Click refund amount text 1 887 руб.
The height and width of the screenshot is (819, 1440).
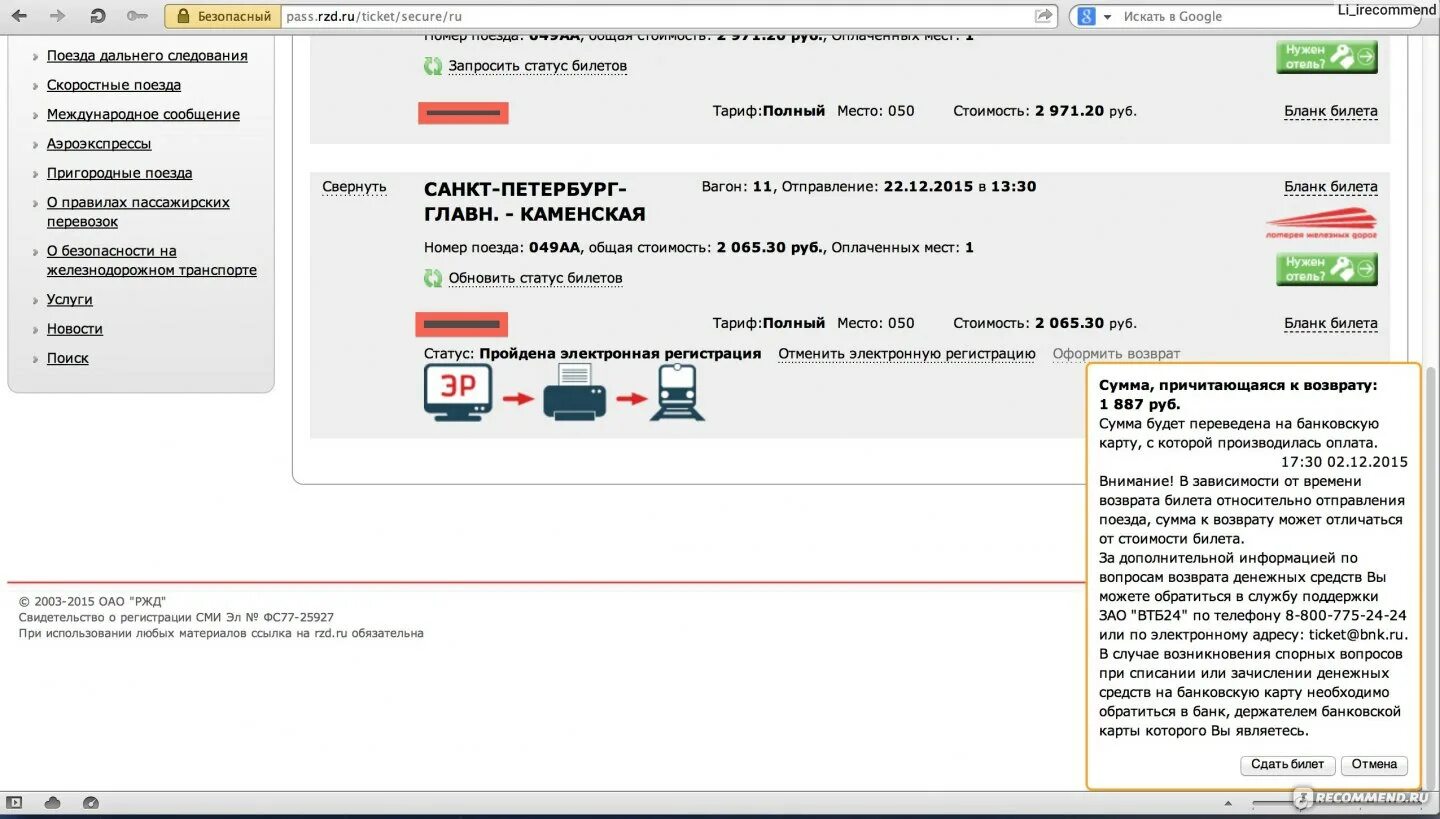(x=1140, y=404)
